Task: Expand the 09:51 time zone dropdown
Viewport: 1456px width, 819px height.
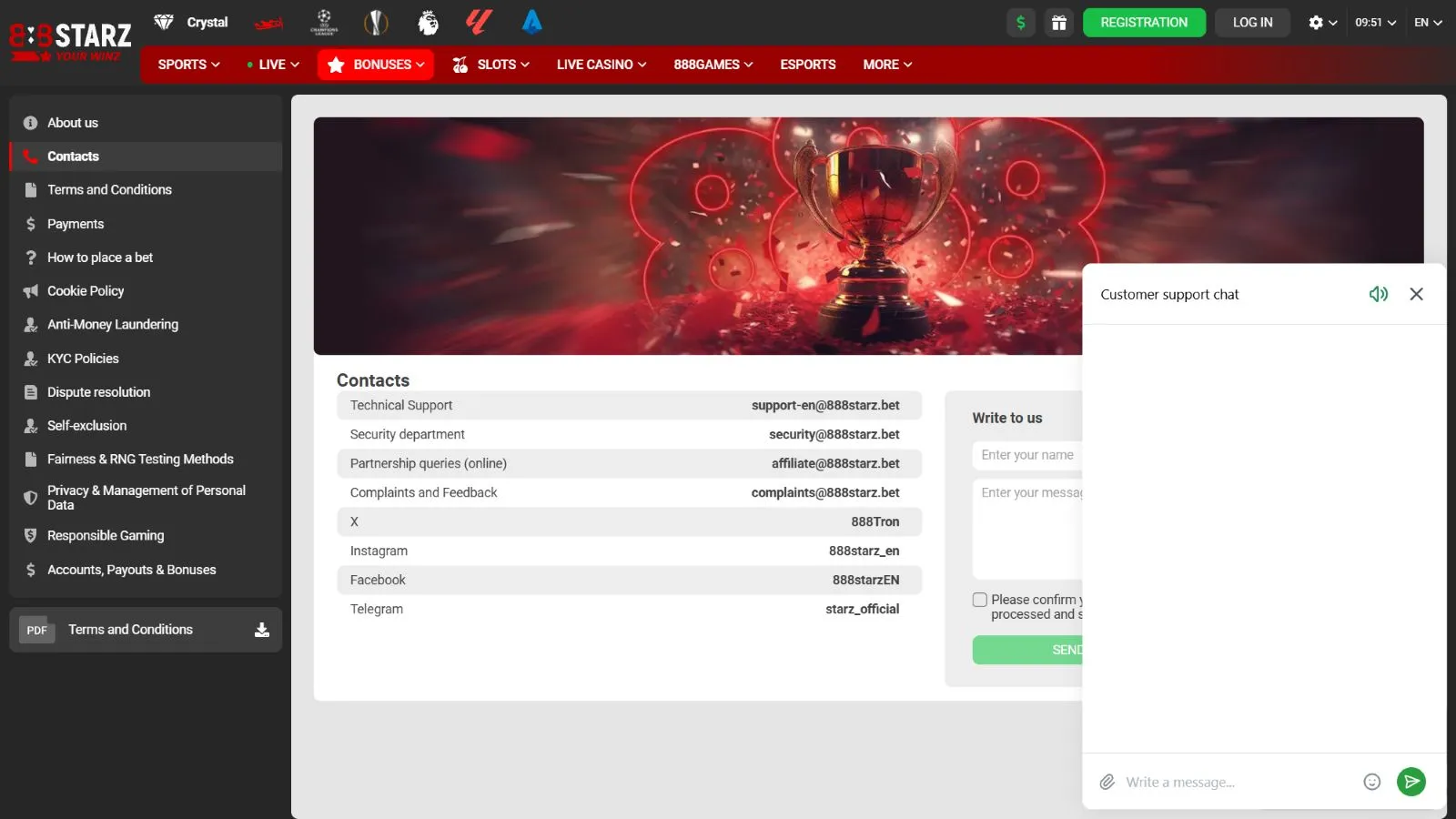Action: coord(1375,23)
